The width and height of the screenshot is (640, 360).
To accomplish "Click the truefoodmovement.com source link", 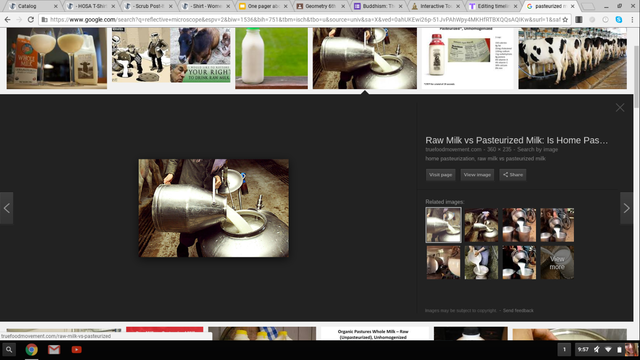I will [453, 149].
